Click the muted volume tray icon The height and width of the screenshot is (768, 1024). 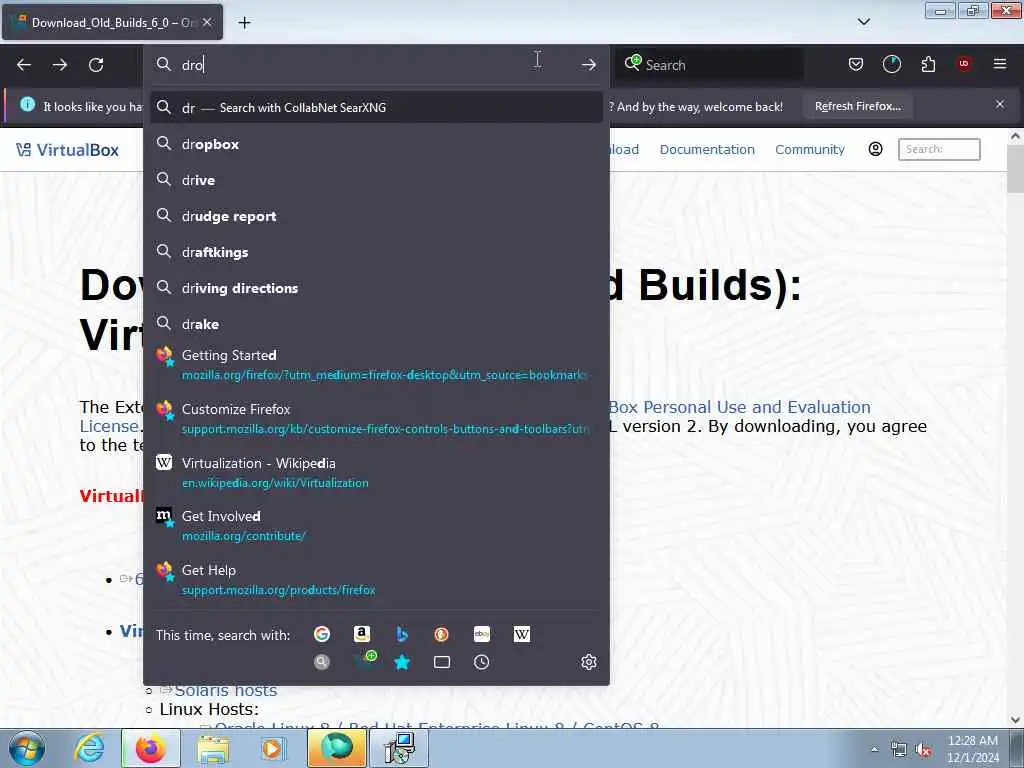click(x=923, y=750)
